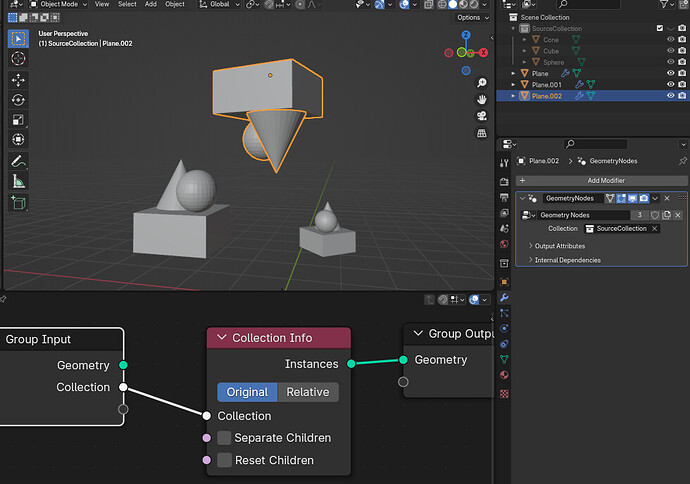Open the Select menu
690x484 pixels.
[x=127, y=4]
